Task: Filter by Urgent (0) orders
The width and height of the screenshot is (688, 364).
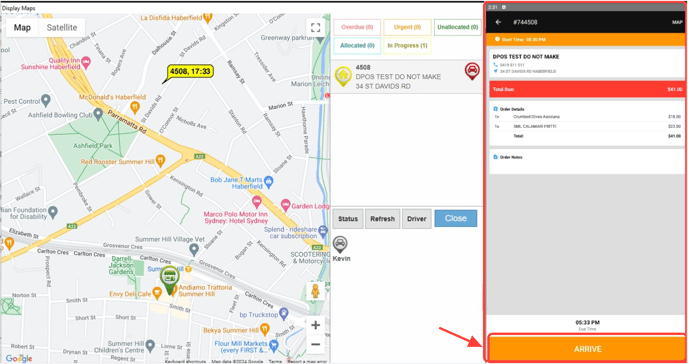Action: tap(407, 27)
